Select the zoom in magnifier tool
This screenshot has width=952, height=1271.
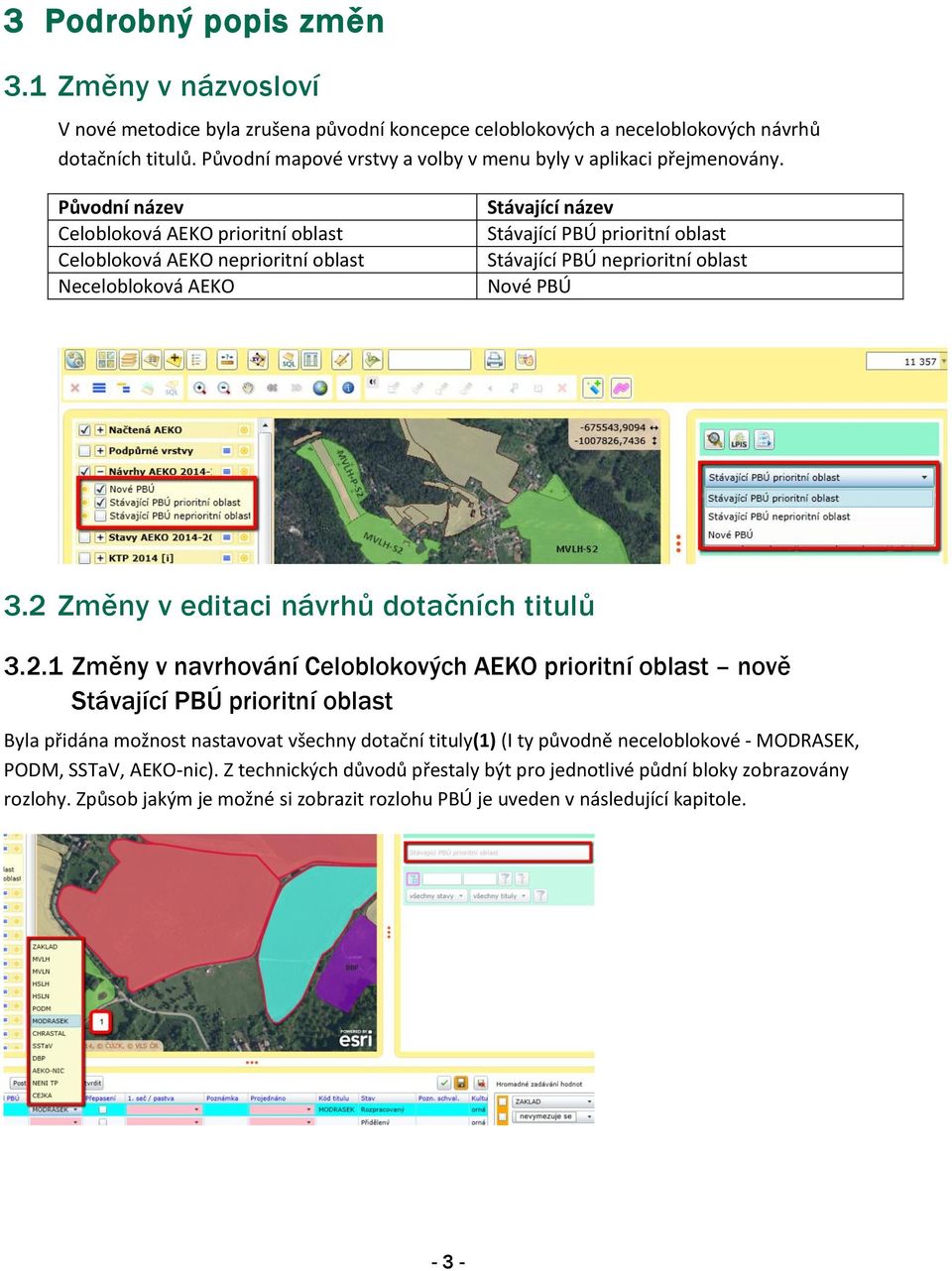[200, 388]
